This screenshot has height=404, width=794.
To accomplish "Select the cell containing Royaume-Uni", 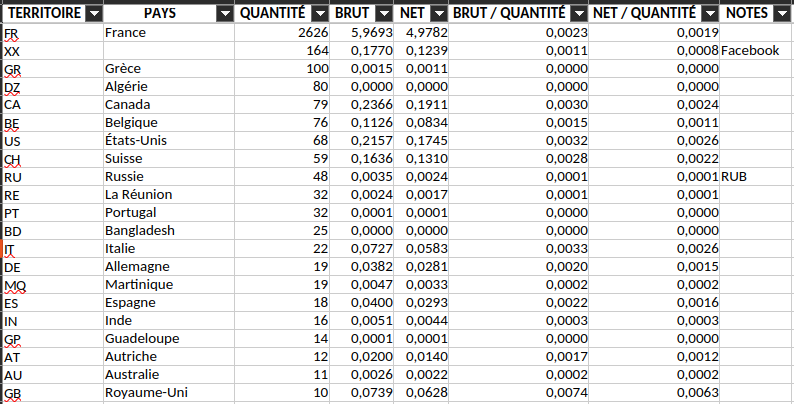I will point(169,393).
